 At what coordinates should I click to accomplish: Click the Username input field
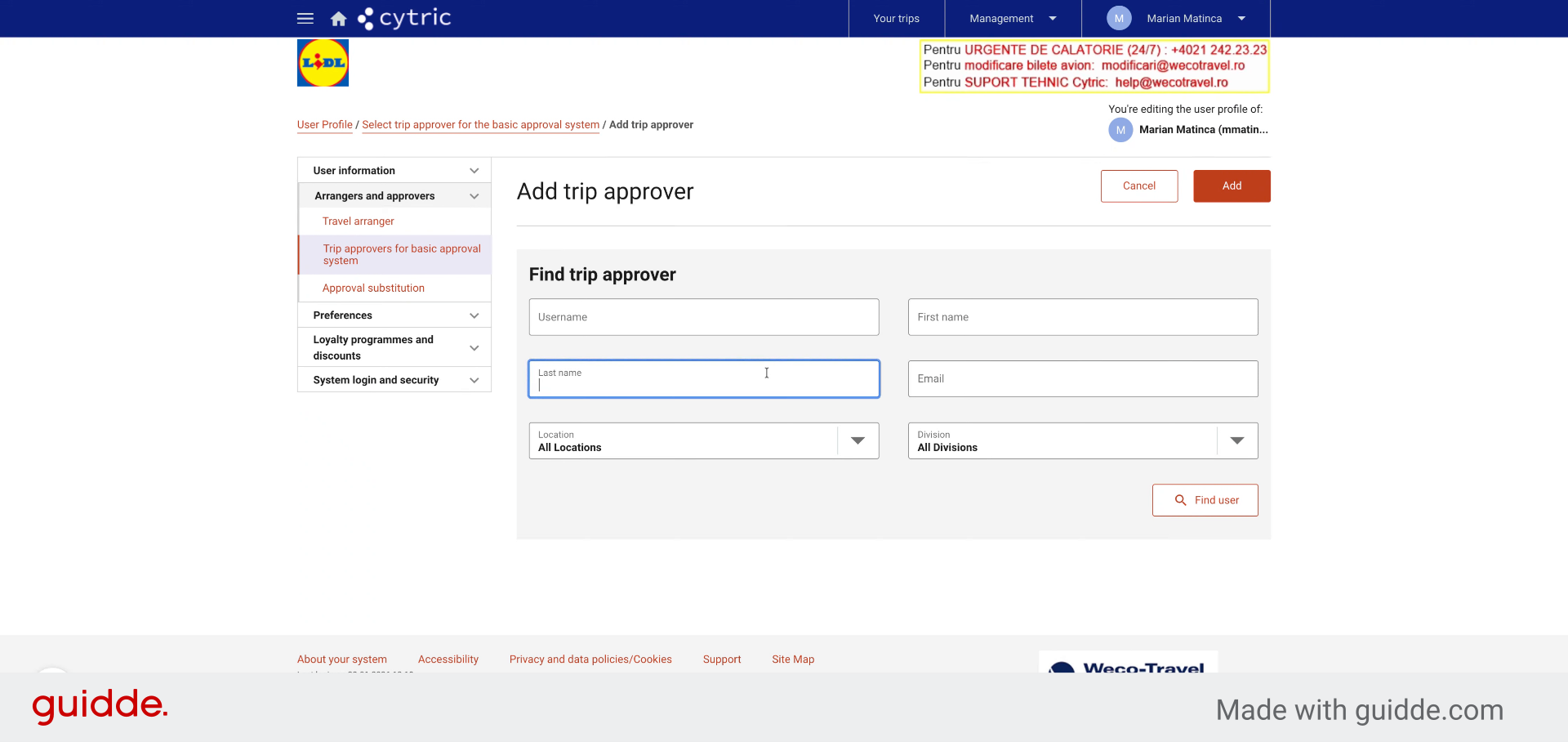[x=704, y=317]
